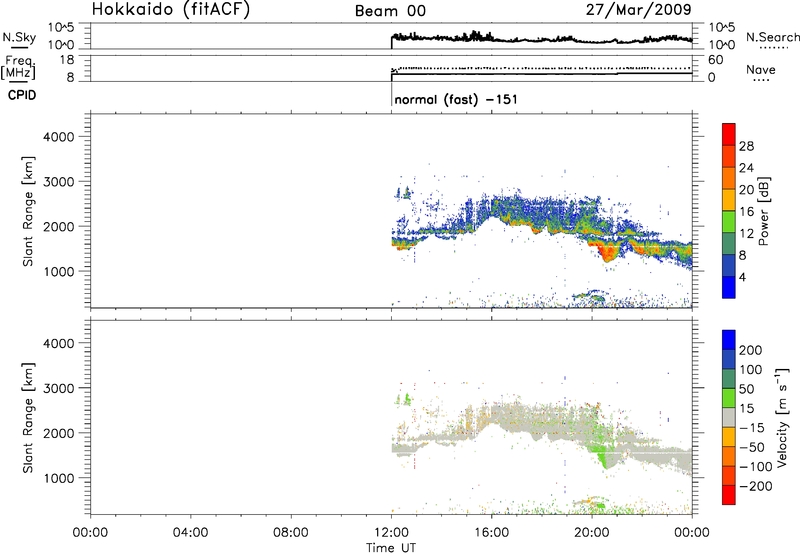Click the 'N.Sky' legend label
This screenshot has height=554, width=800.
(19, 37)
